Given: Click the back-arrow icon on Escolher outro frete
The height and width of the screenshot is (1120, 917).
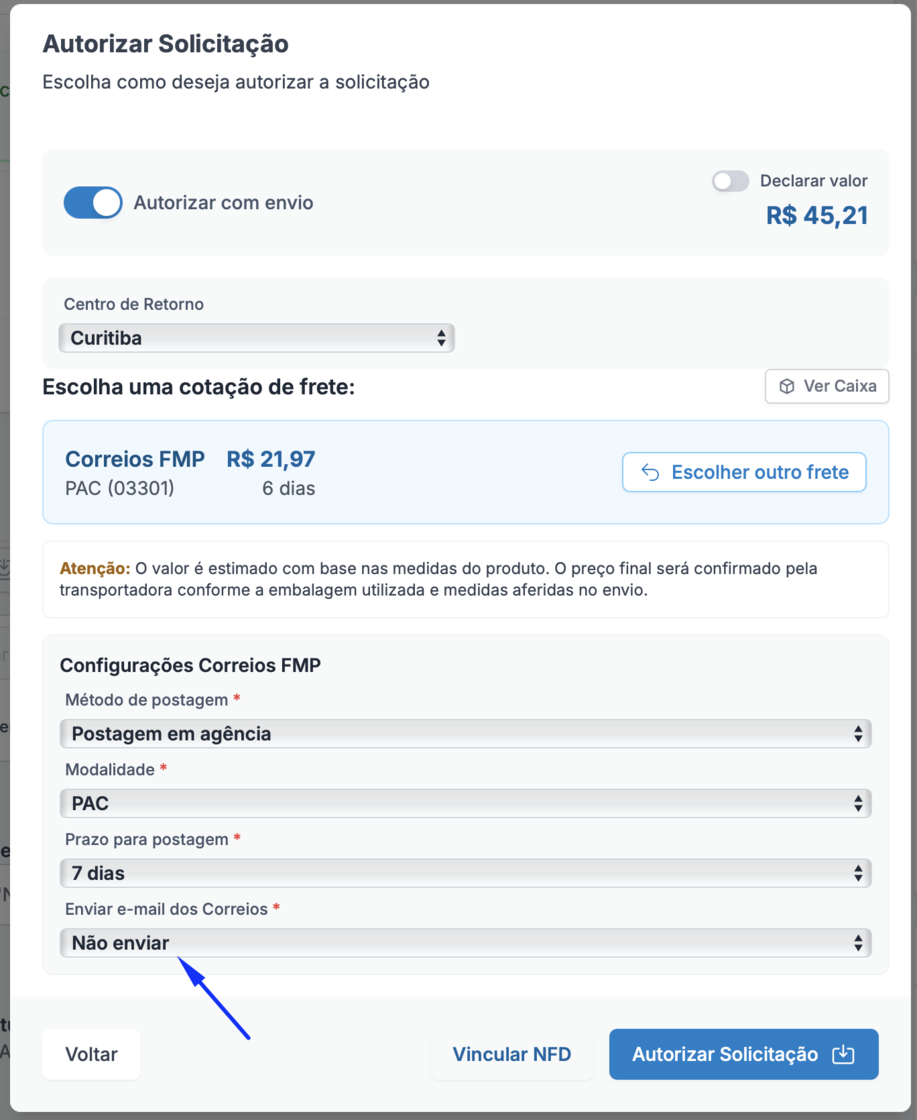Looking at the screenshot, I should tap(650, 473).
